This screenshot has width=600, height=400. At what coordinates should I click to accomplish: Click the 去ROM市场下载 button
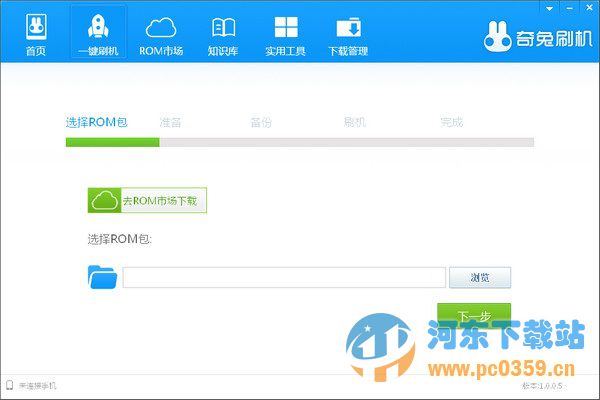tap(147, 200)
